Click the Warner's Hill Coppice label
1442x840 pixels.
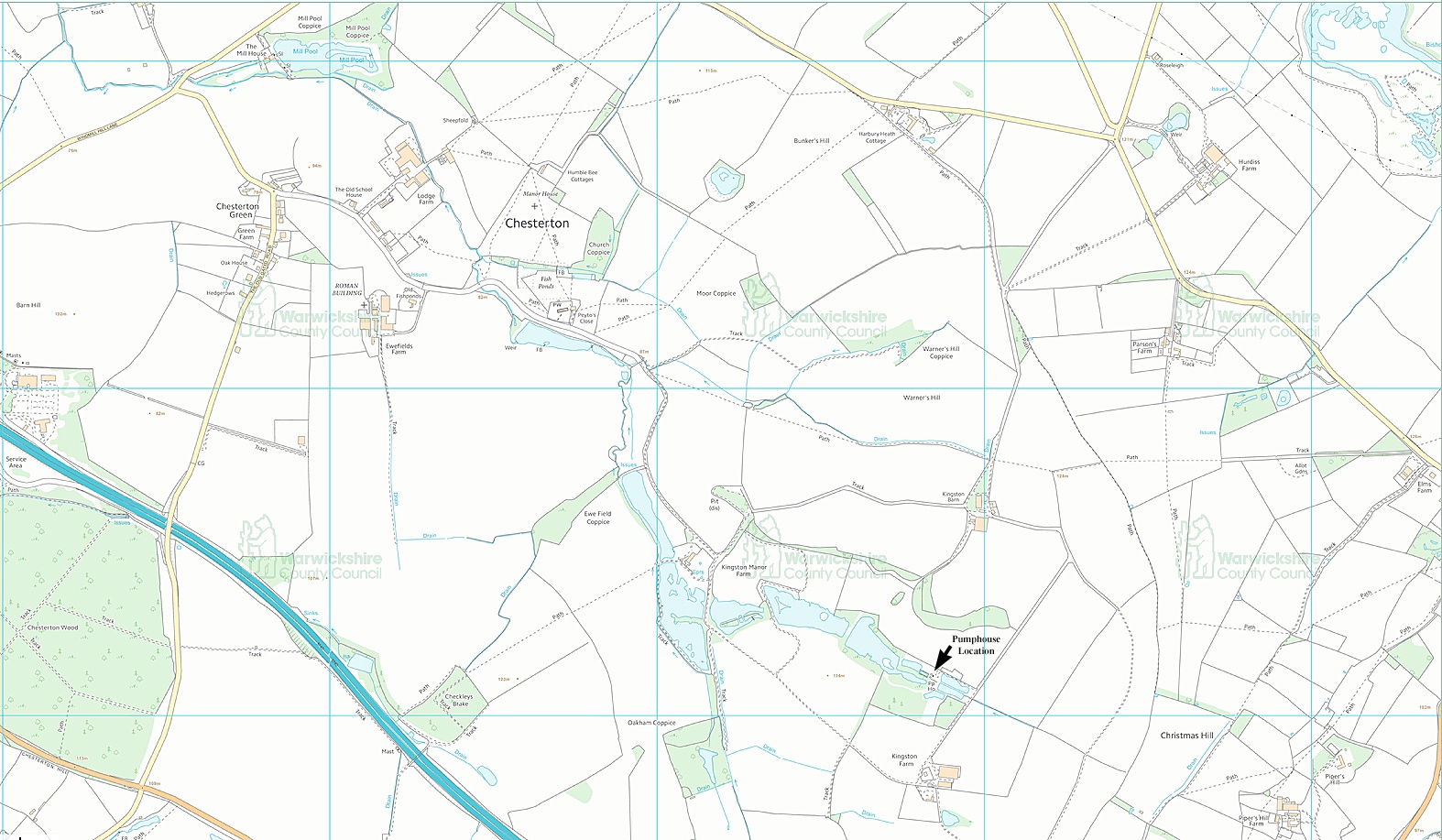point(941,353)
